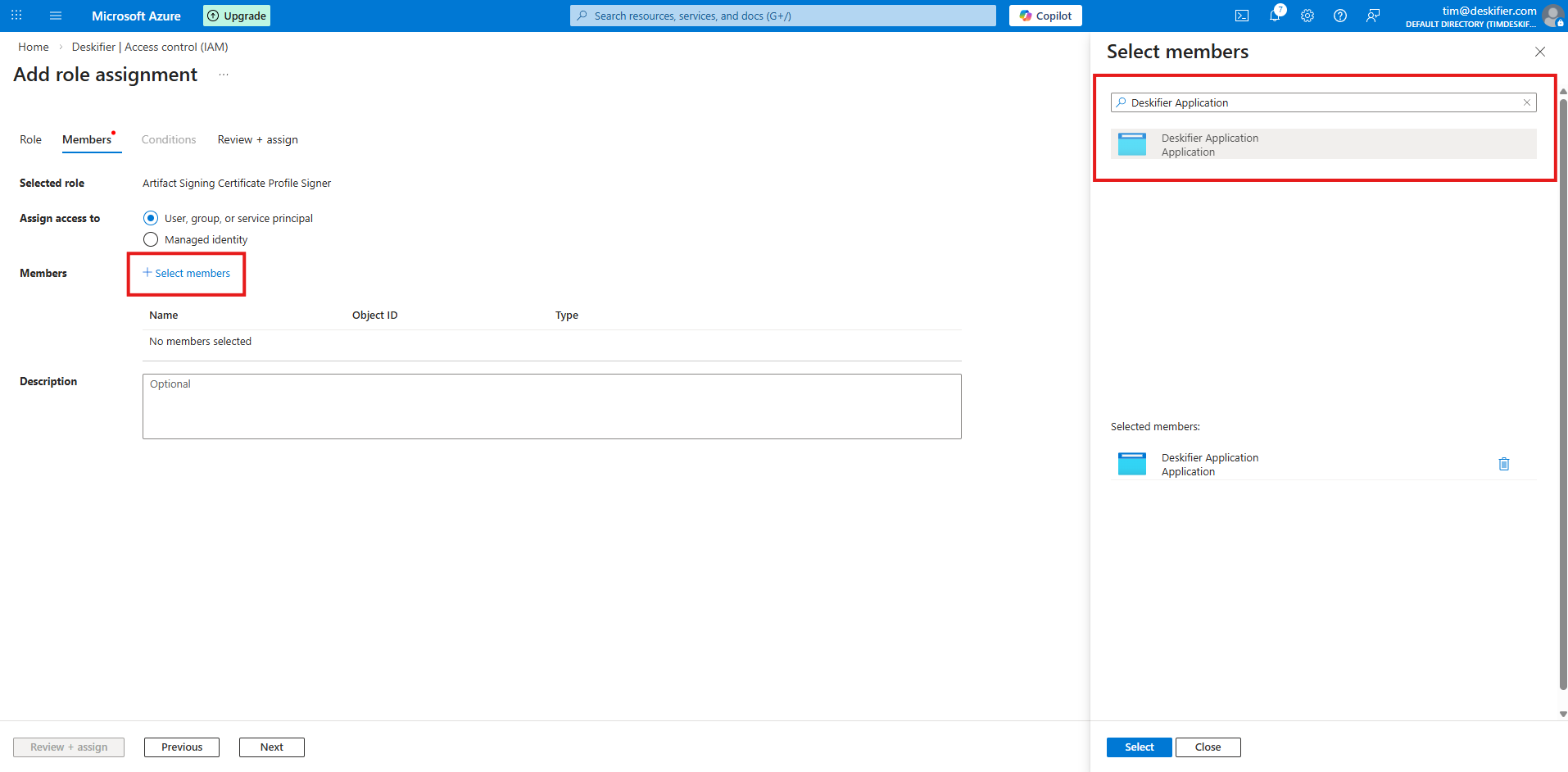Click the Deskifier Application result icon
The image size is (1568, 772).
click(x=1132, y=144)
